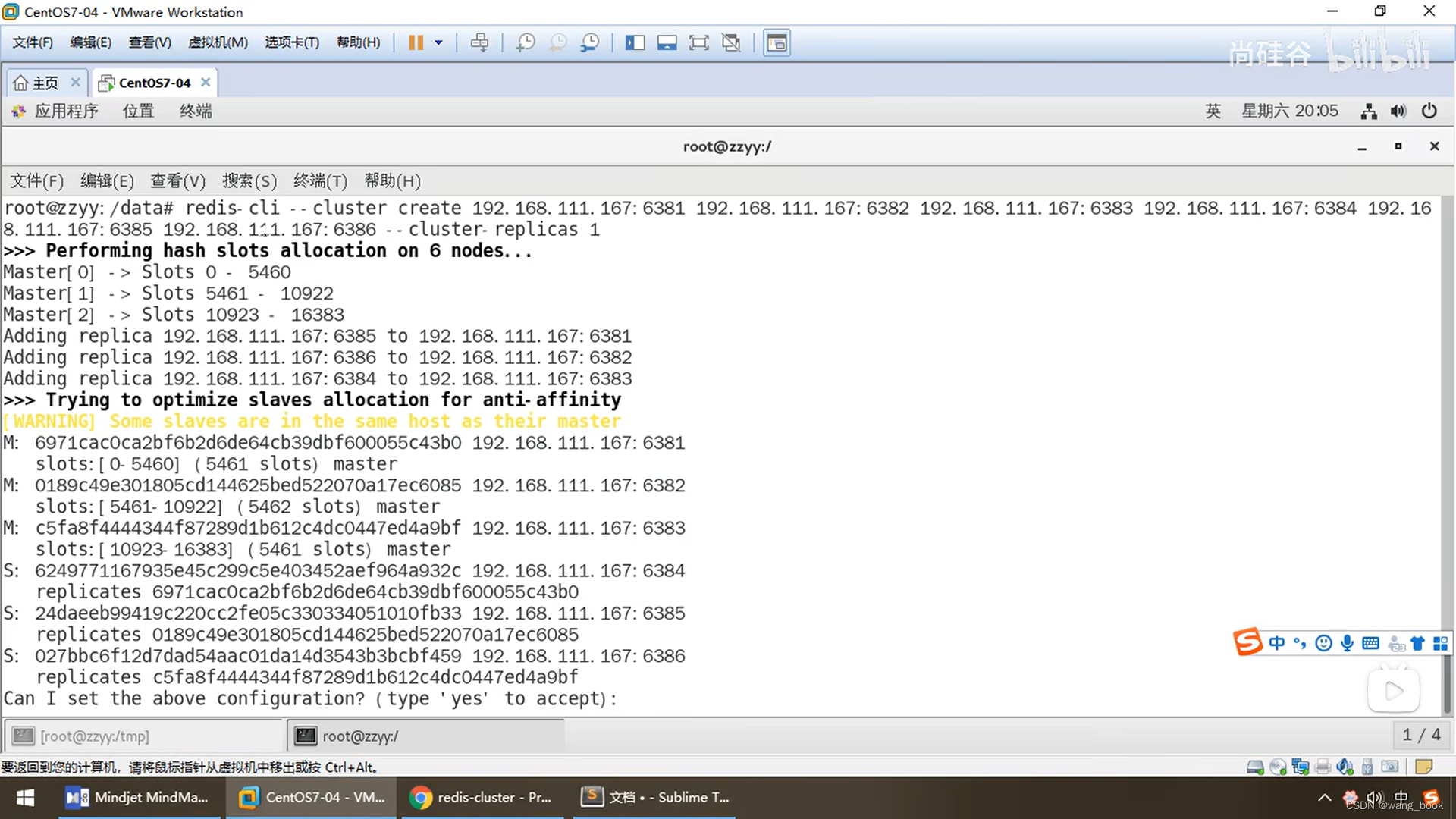1456x819 pixels.
Task: Click the 1 / 4 workspace switcher
Action: coord(1420,735)
